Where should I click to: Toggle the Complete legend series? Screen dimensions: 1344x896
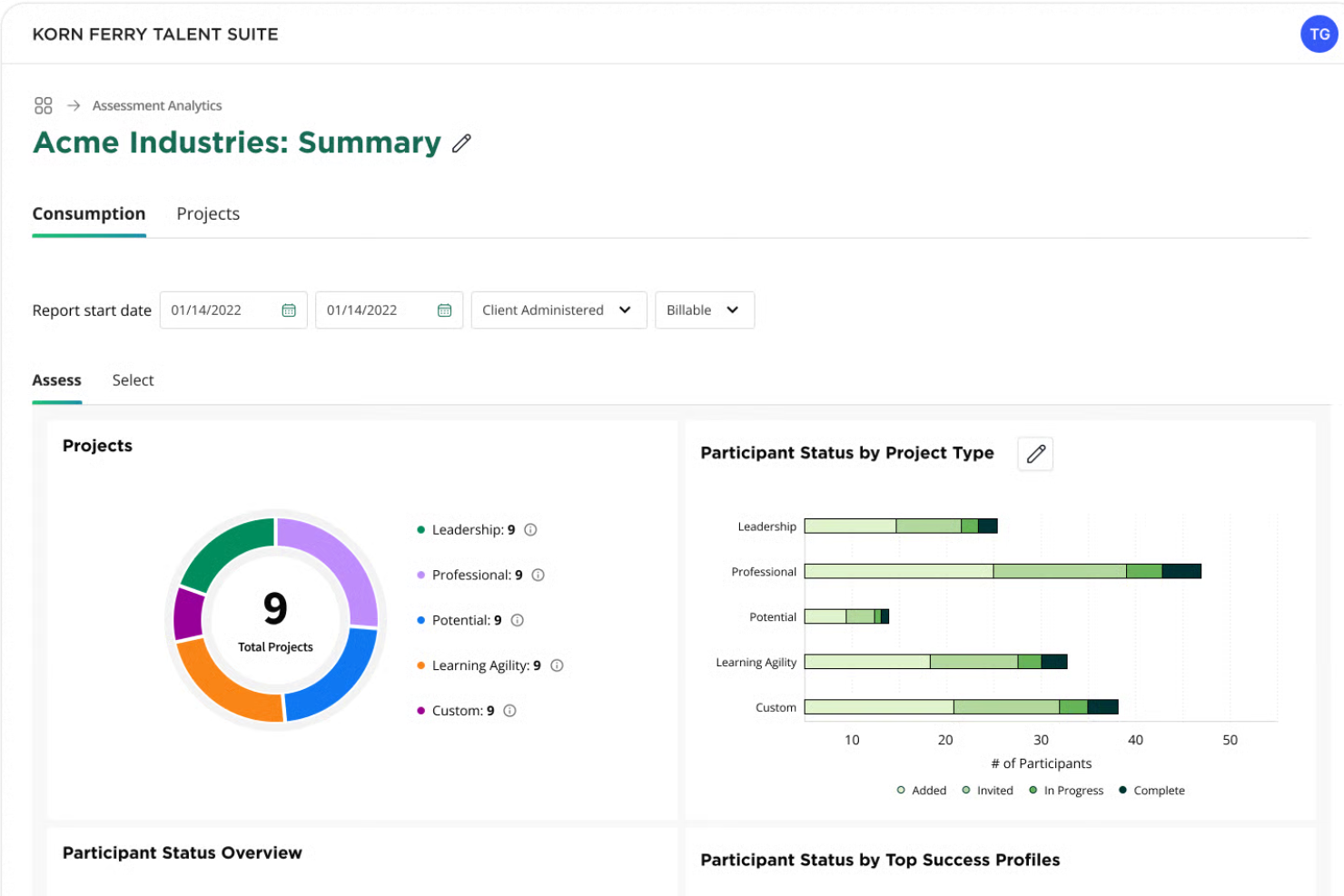tap(1151, 791)
